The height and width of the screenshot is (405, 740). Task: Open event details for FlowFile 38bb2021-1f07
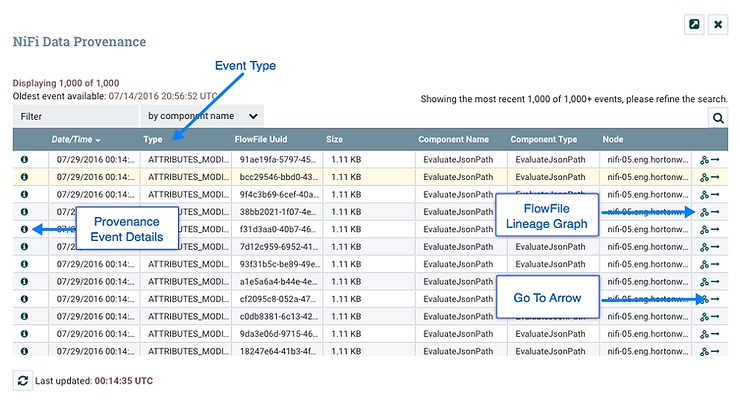24,212
